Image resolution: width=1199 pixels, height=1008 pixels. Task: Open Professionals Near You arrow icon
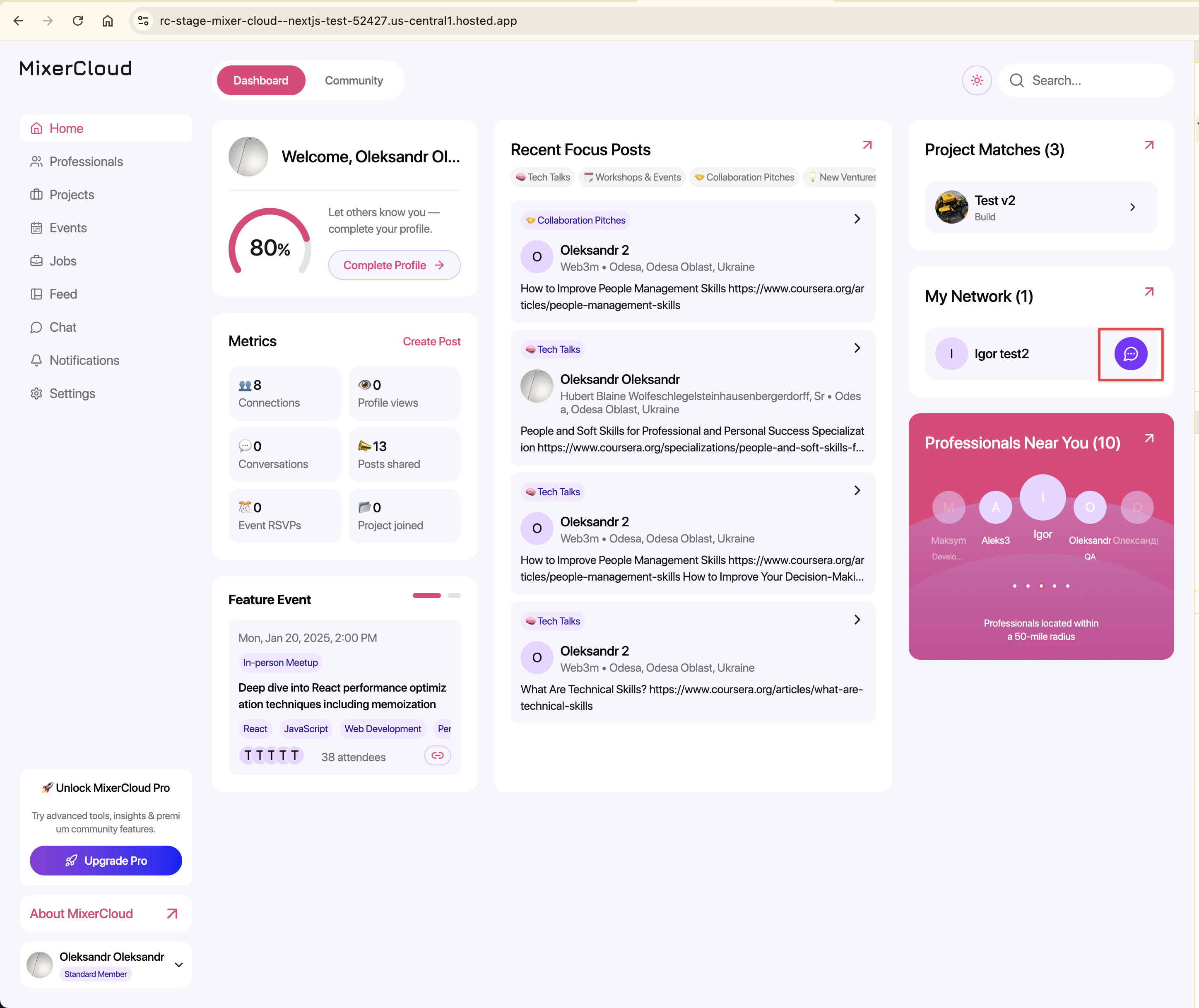pyautogui.click(x=1149, y=438)
